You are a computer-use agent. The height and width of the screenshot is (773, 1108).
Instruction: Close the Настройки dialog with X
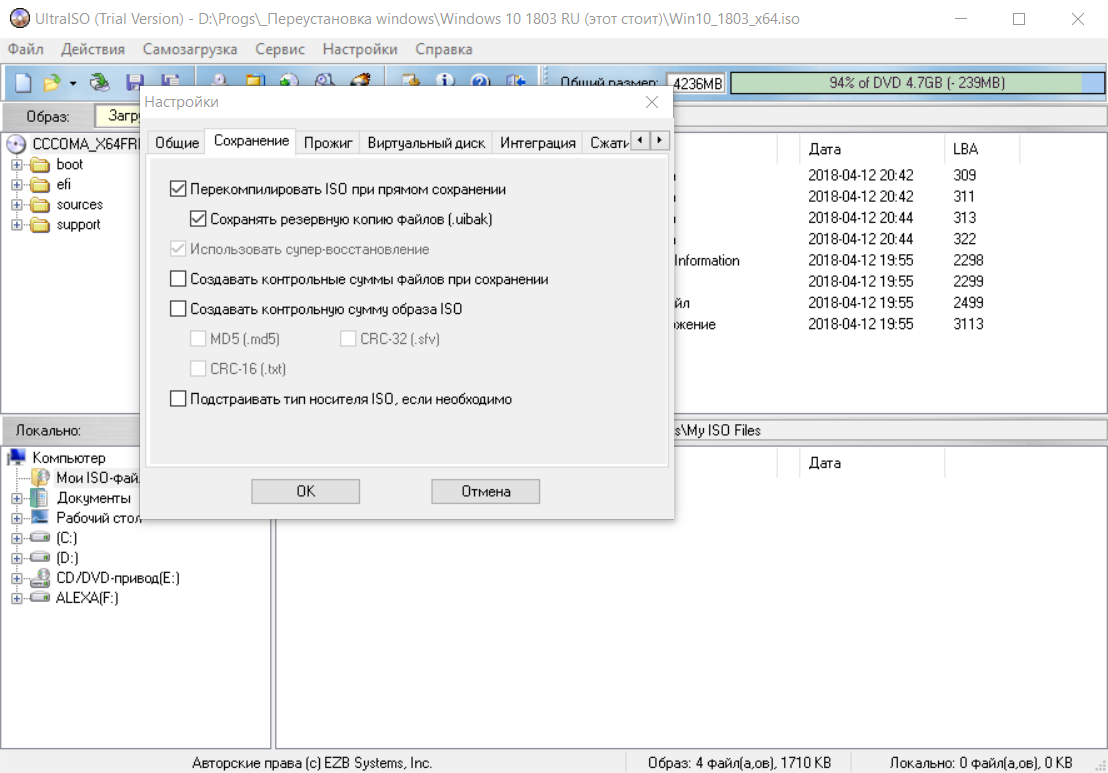(x=652, y=102)
